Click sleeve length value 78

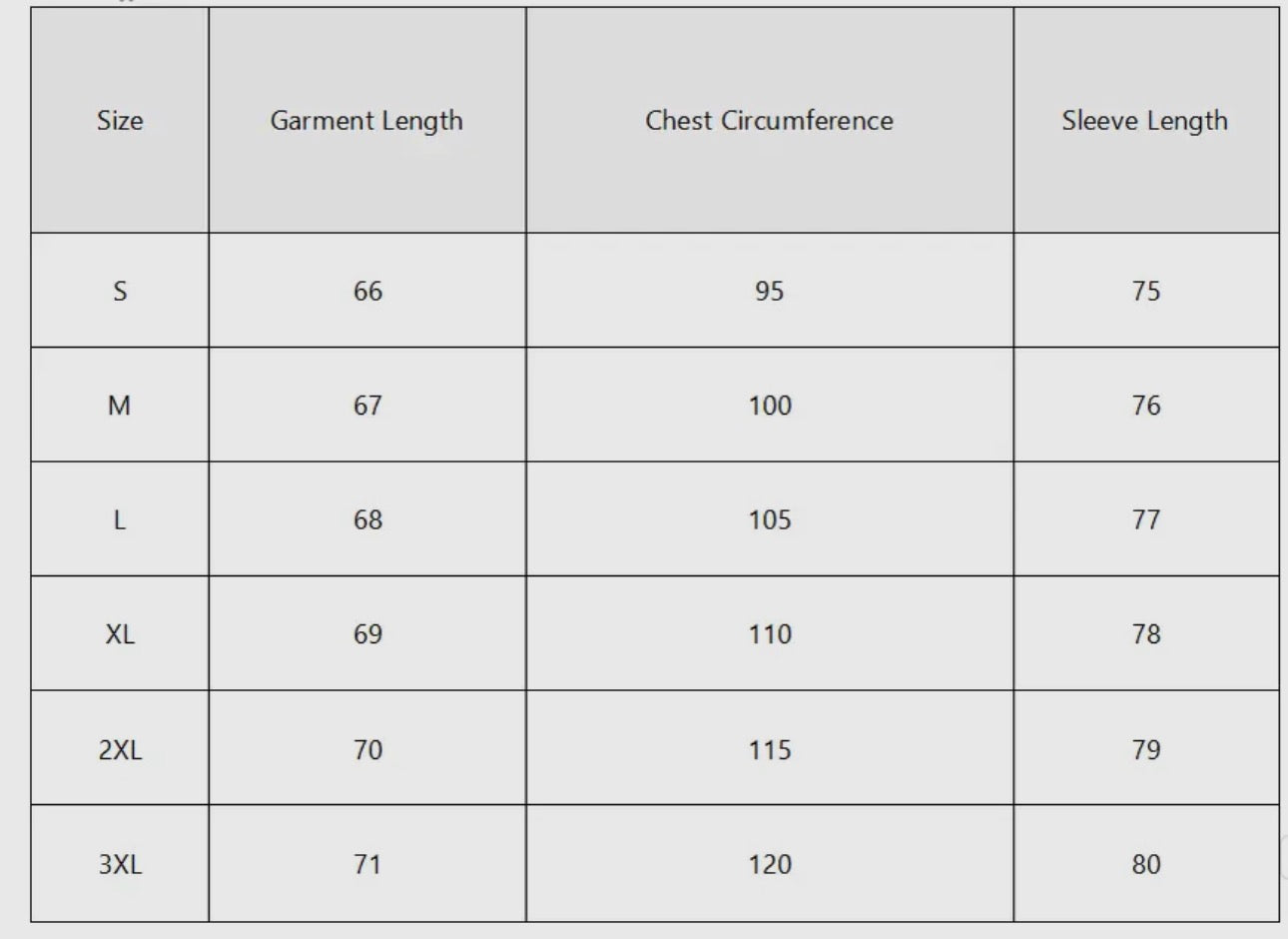tap(1145, 634)
